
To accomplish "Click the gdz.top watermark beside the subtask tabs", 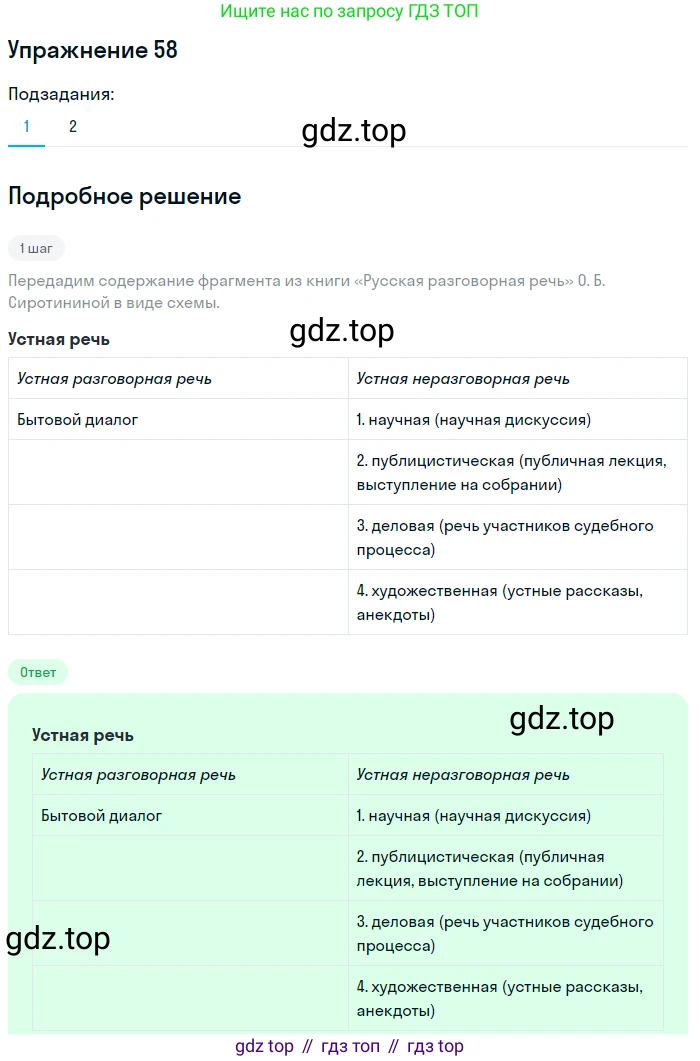I will click(354, 132).
